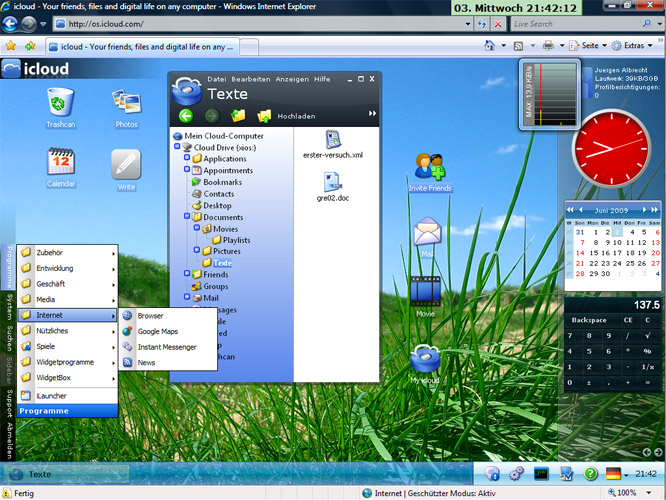Select June 15 in calendar widget
Viewport: 666px width, 500px height.
pos(594,253)
